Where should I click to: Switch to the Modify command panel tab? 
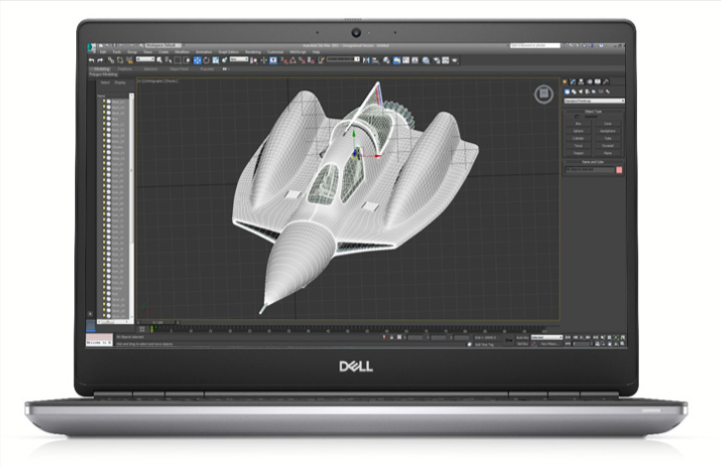coord(572,82)
